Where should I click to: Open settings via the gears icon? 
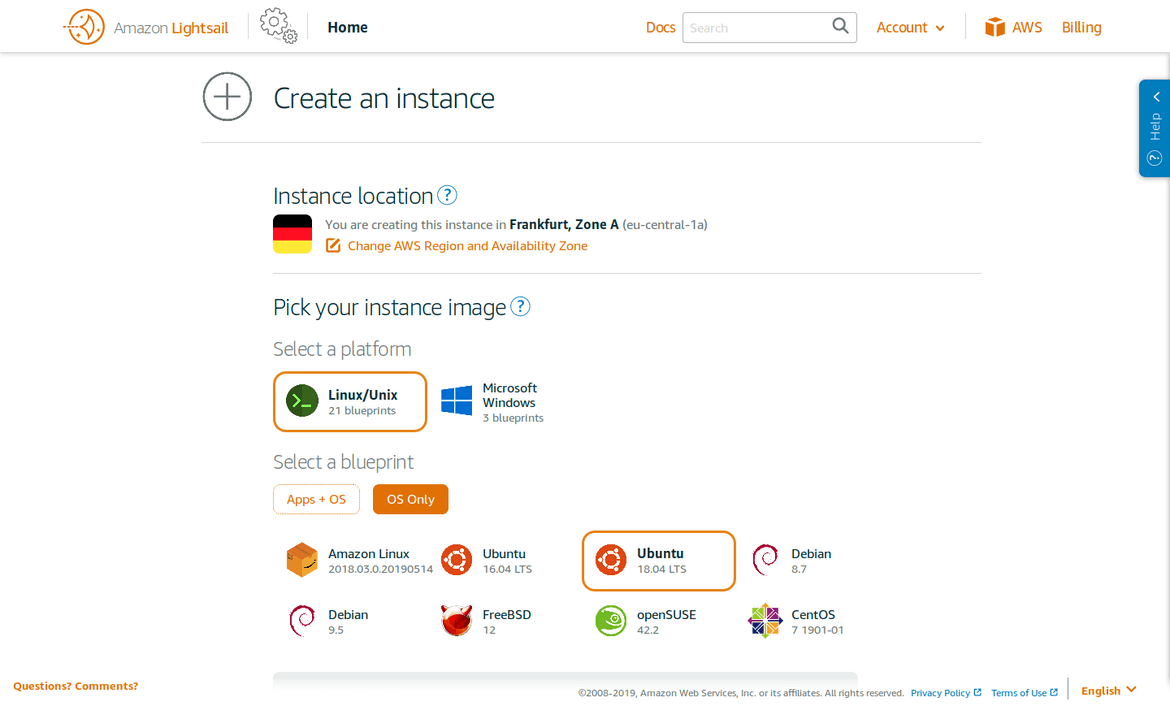pyautogui.click(x=278, y=26)
